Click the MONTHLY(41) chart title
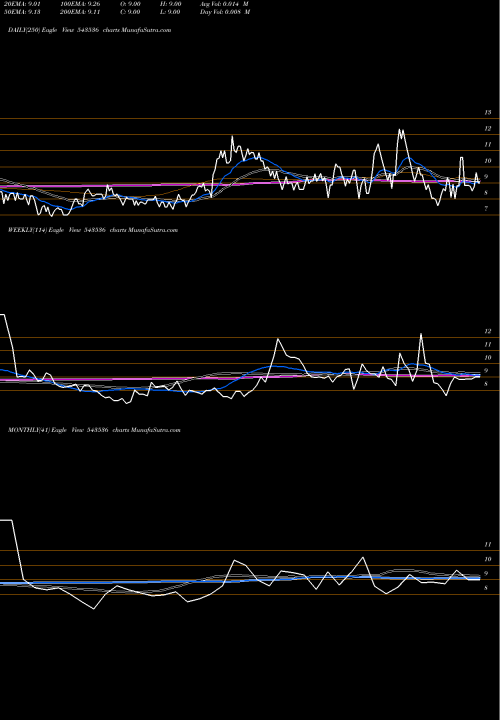This screenshot has width=500, height=720. [x=94, y=430]
